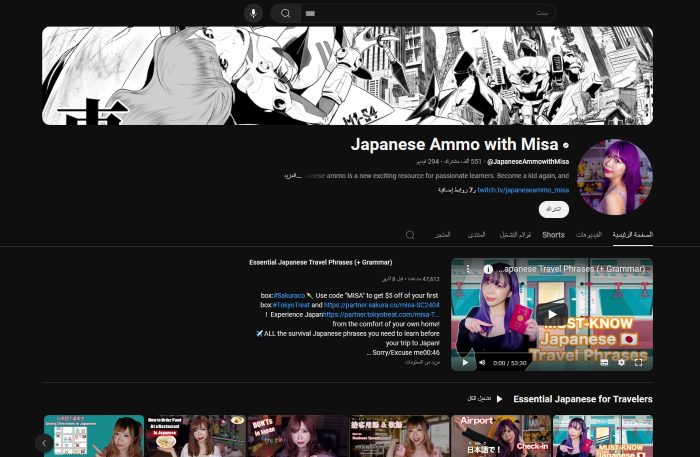Open the Videos tab next to Home

[589, 235]
